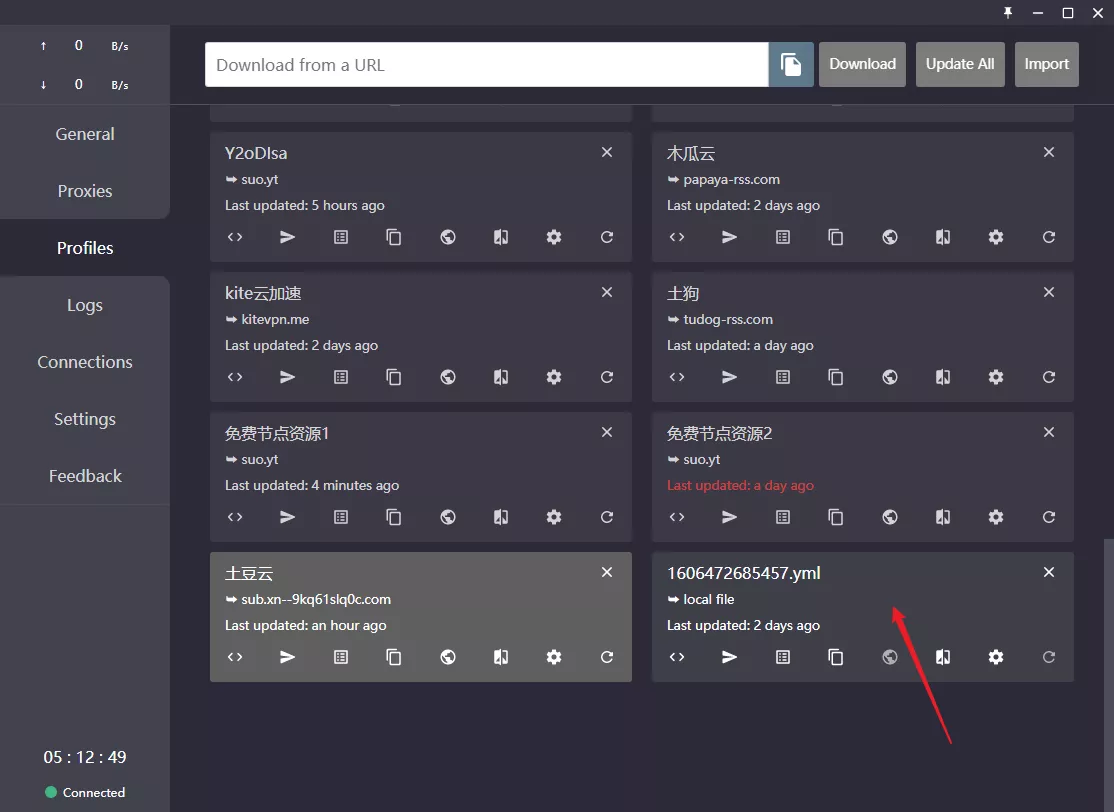This screenshot has height=812, width=1114.
Task: Copy the 土狗 profile
Action: click(x=836, y=377)
